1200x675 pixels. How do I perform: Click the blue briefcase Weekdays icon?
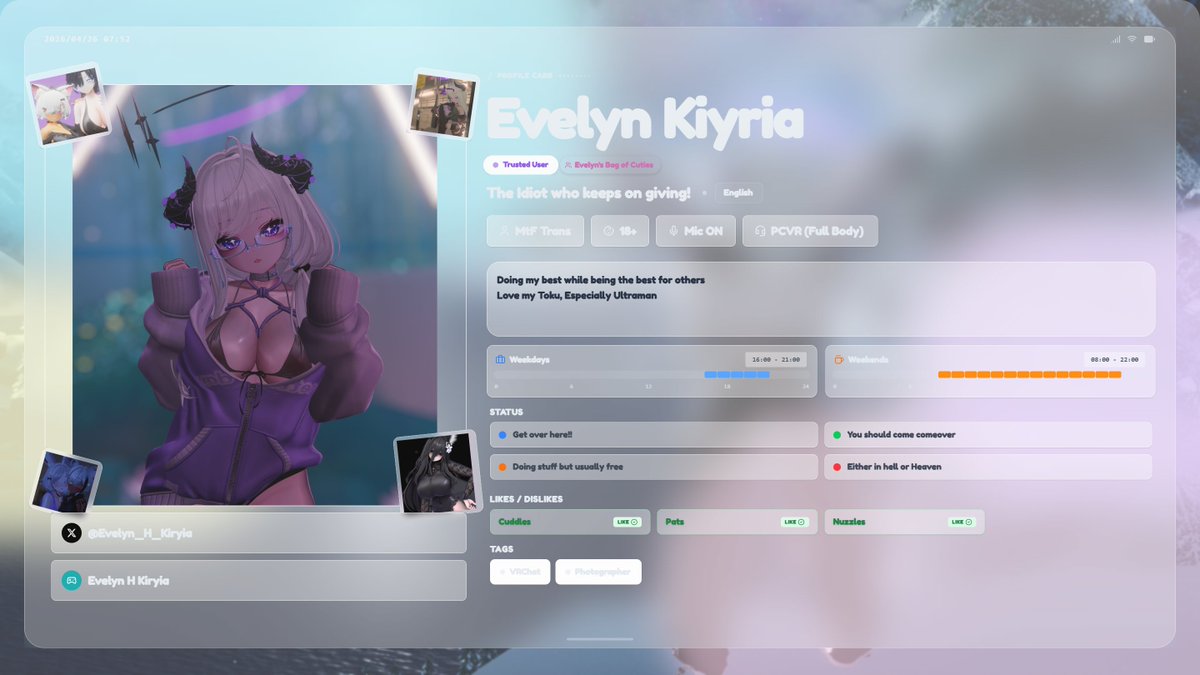coord(501,359)
